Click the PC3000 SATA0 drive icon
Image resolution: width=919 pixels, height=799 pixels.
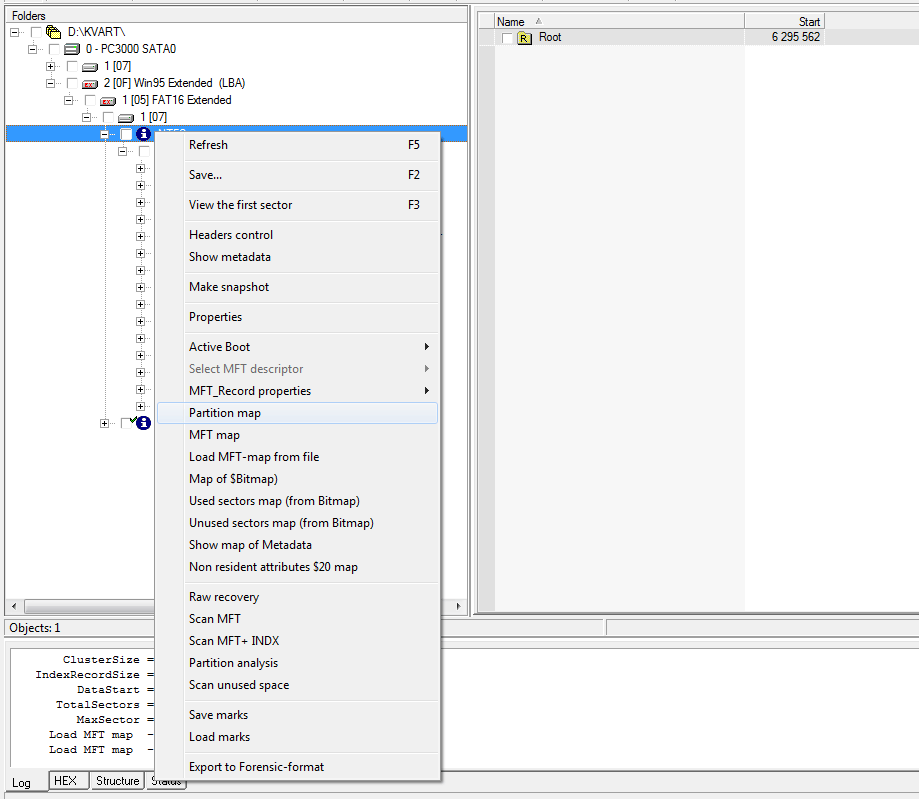[72, 49]
